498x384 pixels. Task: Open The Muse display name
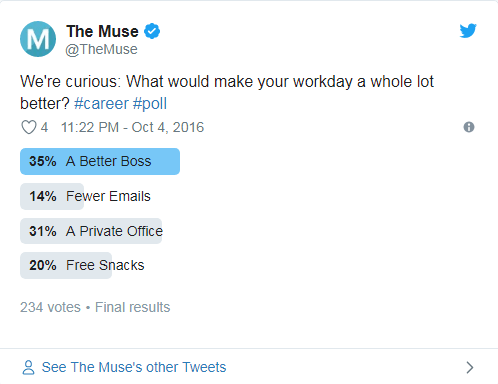coord(102,31)
